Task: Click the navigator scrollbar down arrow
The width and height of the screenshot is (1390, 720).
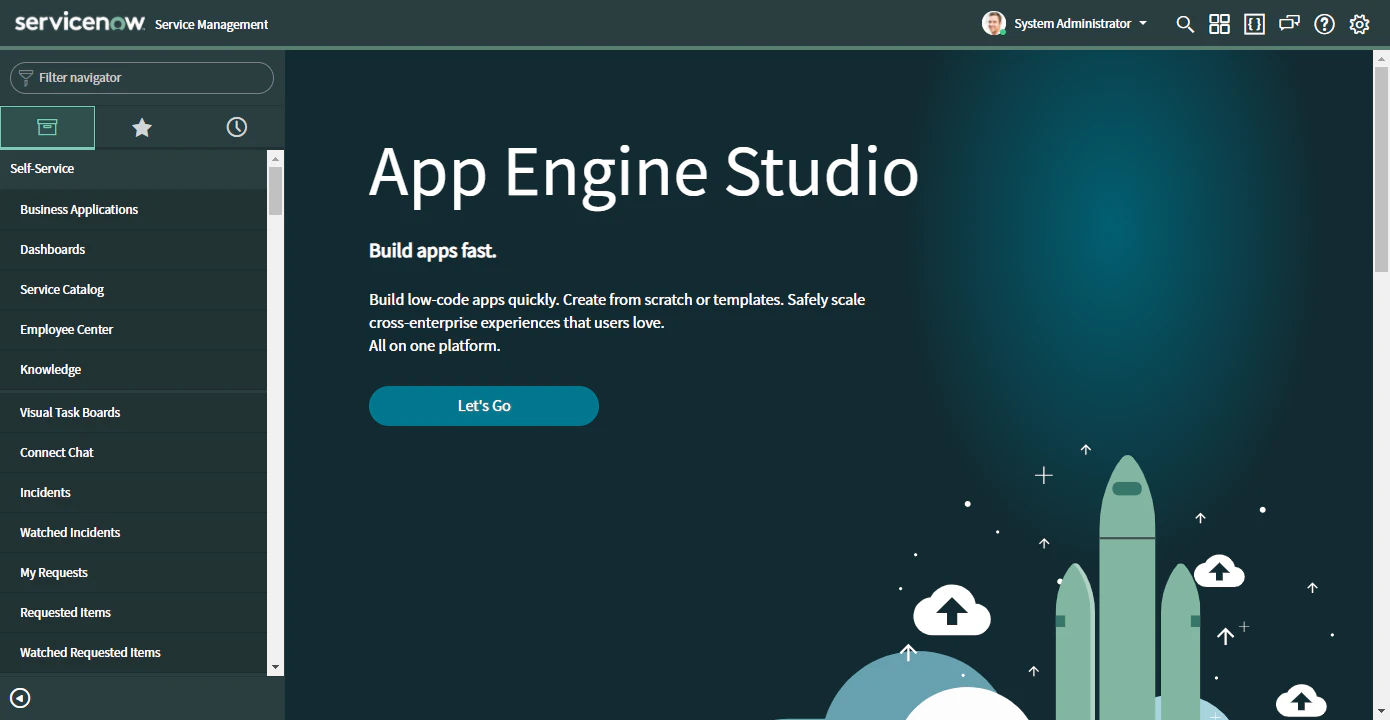Action: 276,667
